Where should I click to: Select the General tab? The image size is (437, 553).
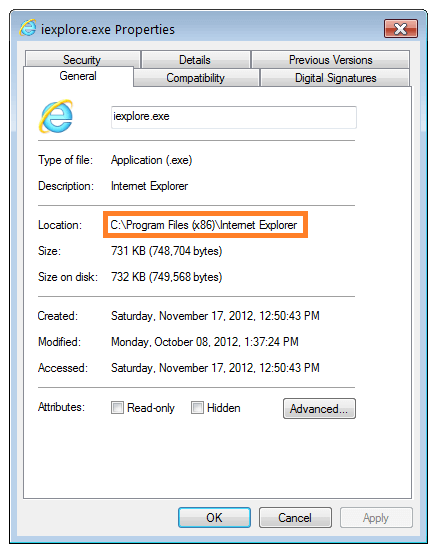pyautogui.click(x=78, y=76)
